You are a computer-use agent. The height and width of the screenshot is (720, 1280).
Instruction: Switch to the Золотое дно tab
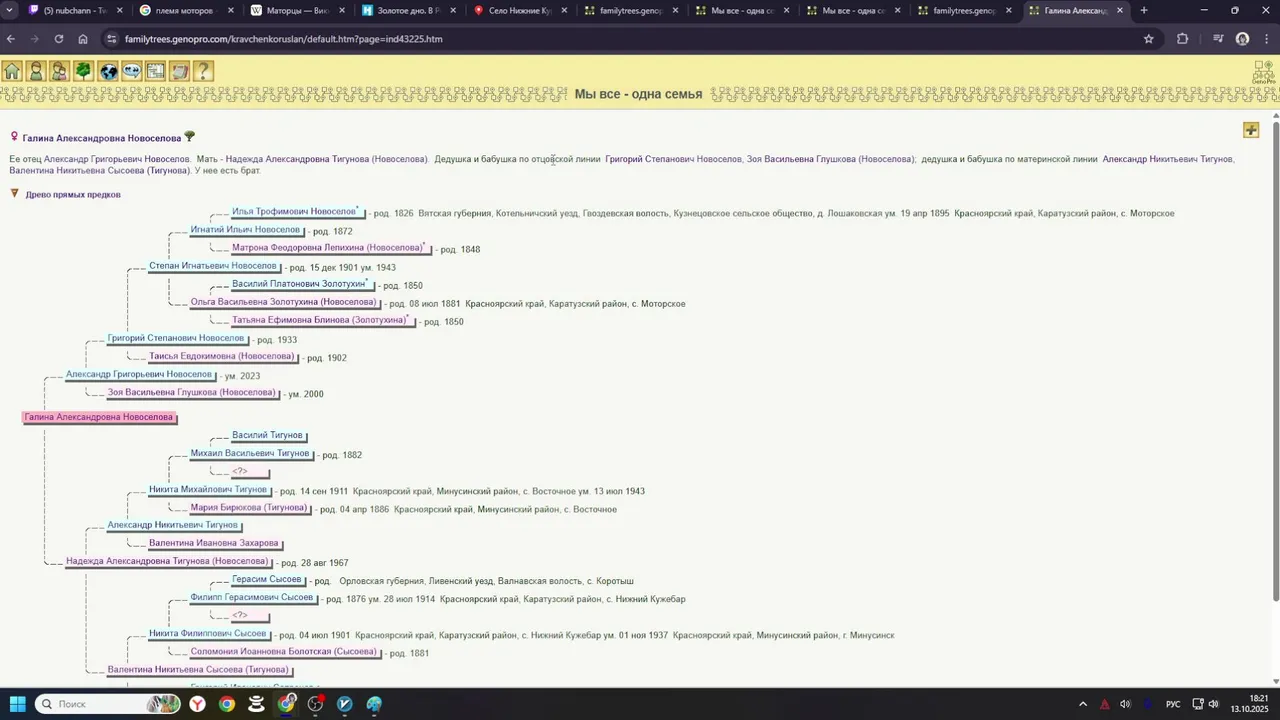408,10
